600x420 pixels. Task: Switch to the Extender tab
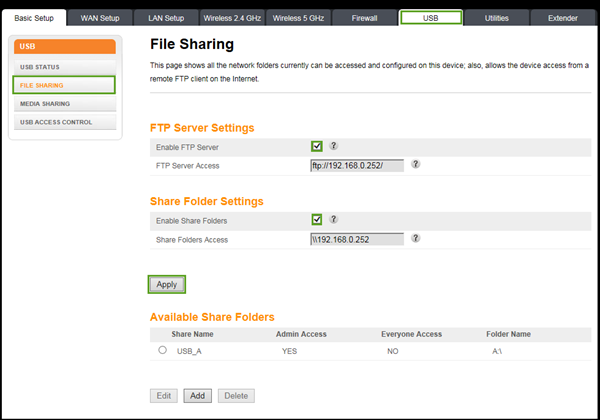click(561, 18)
